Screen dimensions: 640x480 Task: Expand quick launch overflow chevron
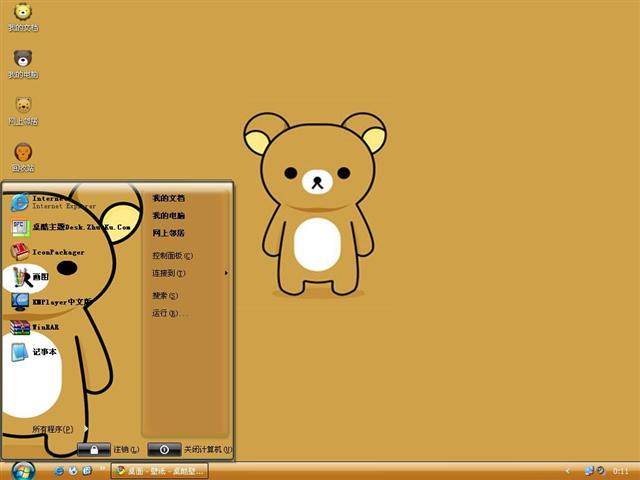tap(103, 468)
